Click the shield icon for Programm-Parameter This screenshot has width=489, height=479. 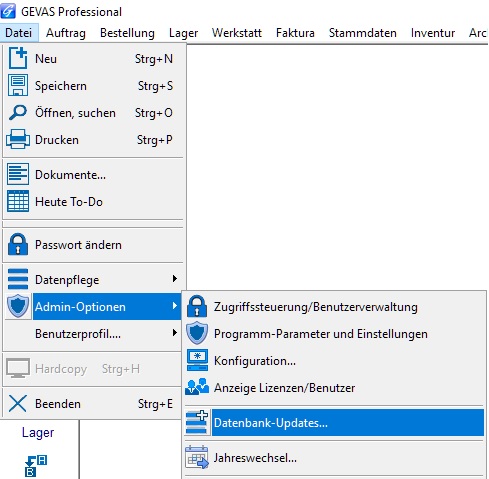197,333
